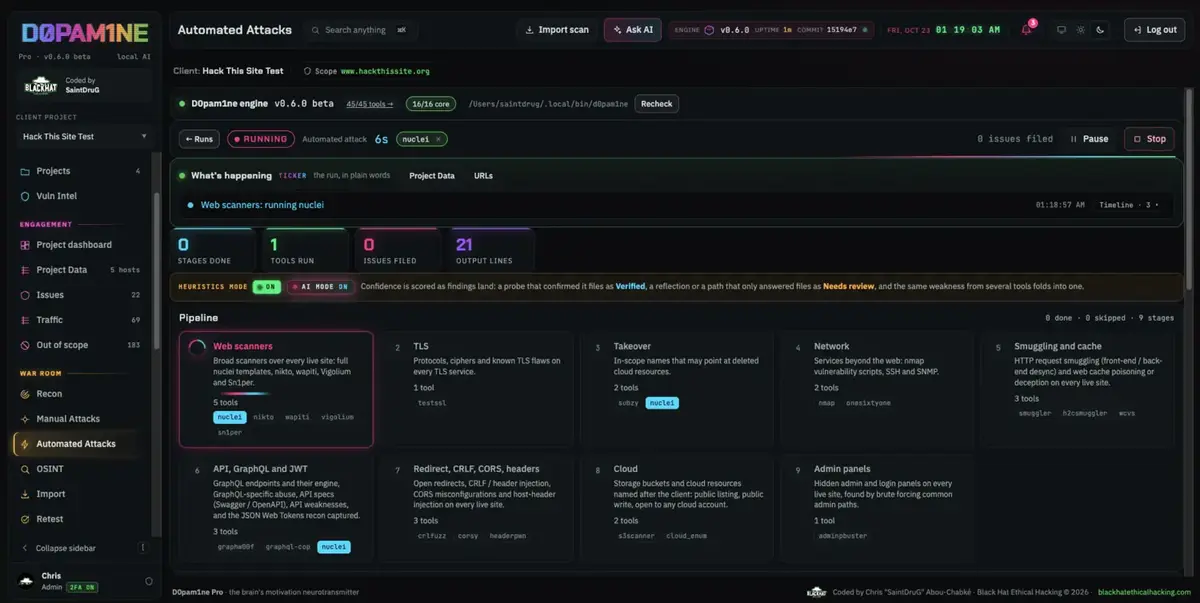The width and height of the screenshot is (1200, 603).
Task: Open Project dashboard grid icon
Action: tap(26, 245)
